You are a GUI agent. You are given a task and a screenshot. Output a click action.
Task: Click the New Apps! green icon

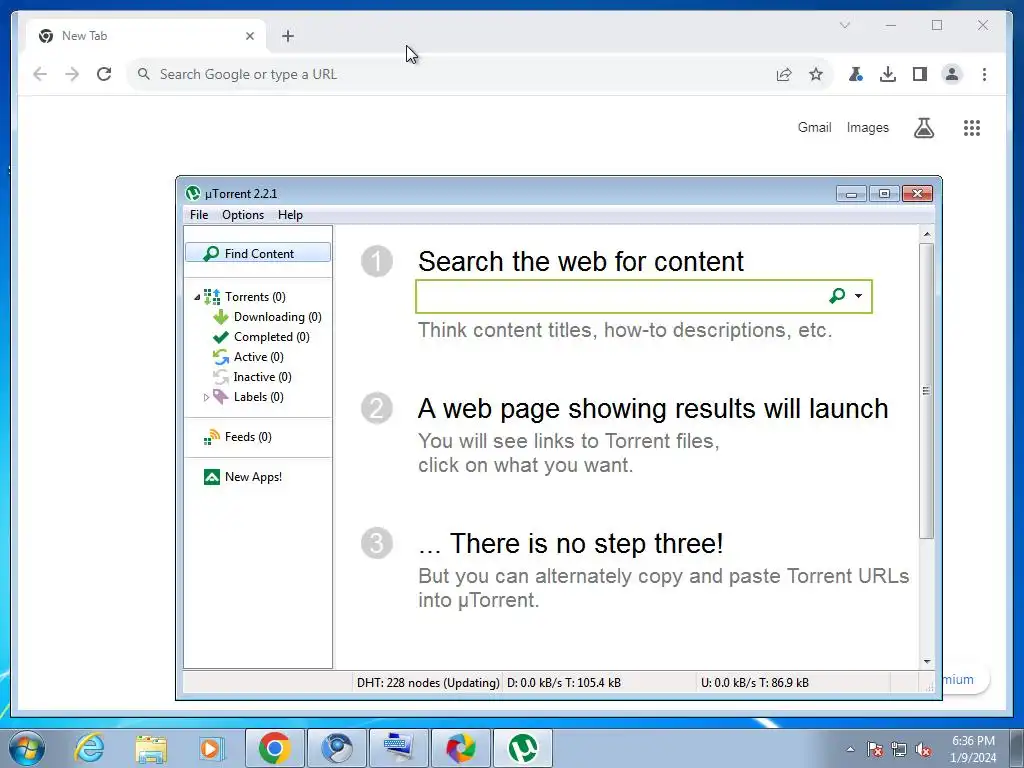[x=212, y=477]
